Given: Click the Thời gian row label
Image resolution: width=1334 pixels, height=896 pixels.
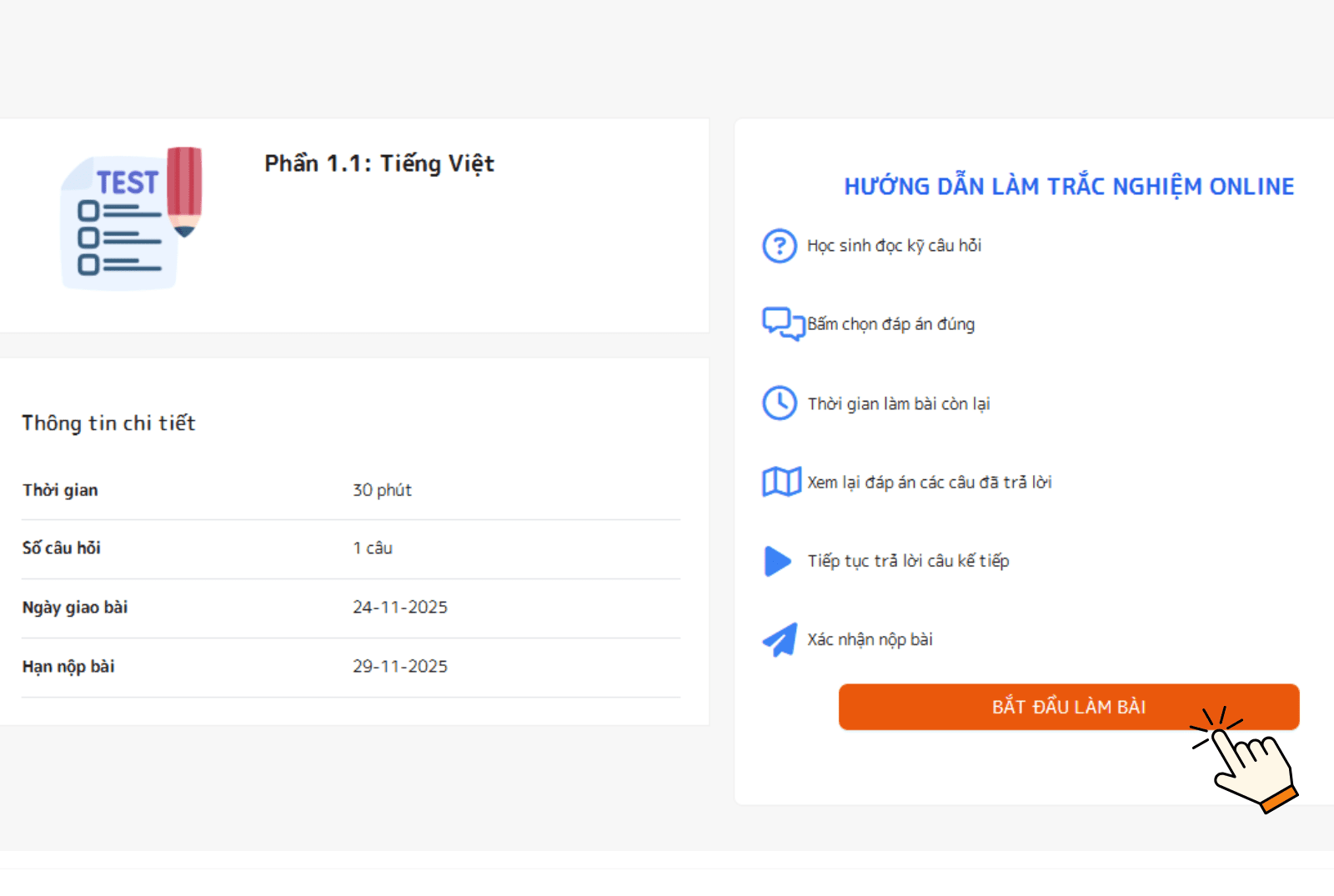Looking at the screenshot, I should click(x=60, y=490).
